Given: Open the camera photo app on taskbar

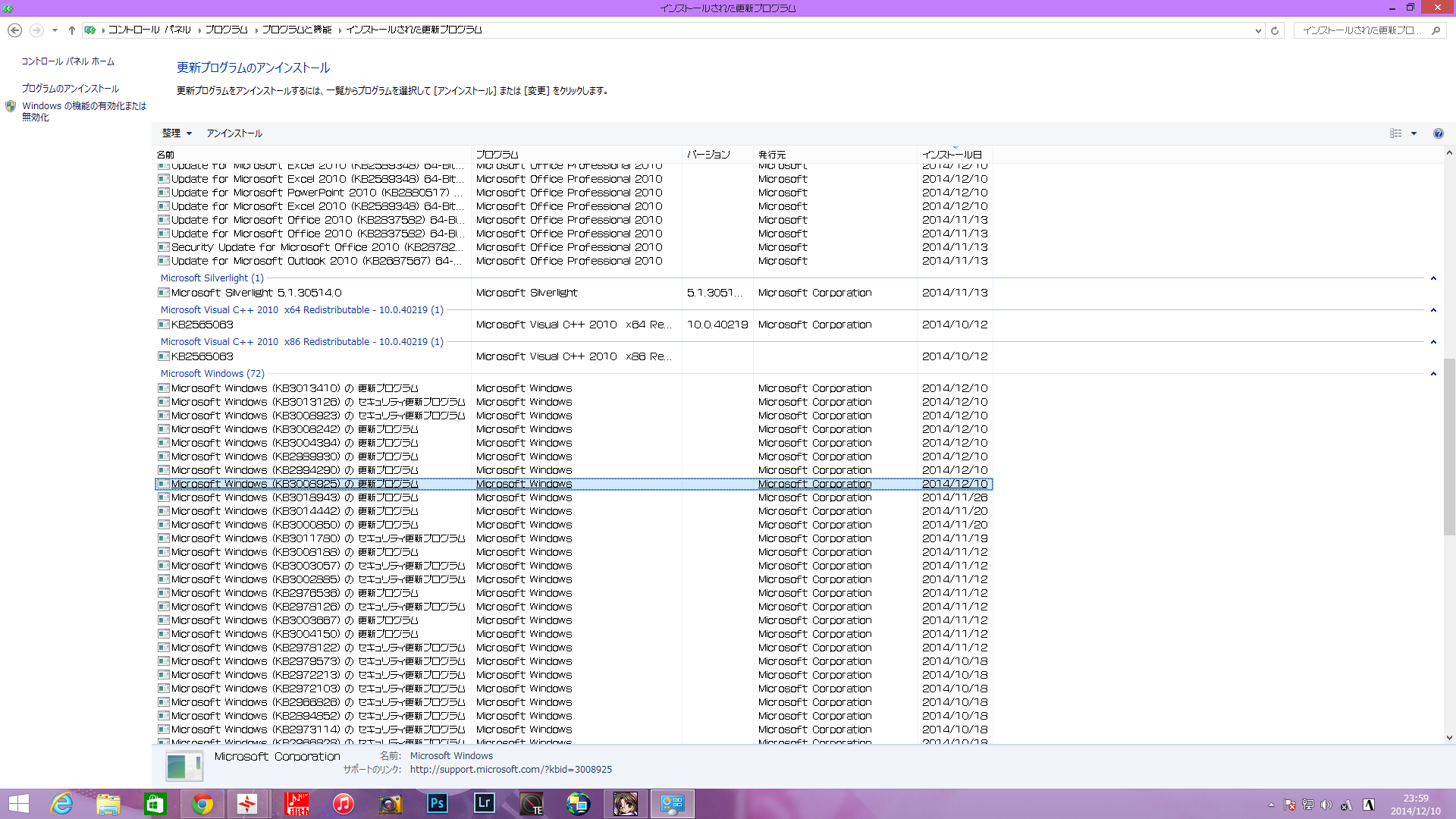Looking at the screenshot, I should point(391,804).
